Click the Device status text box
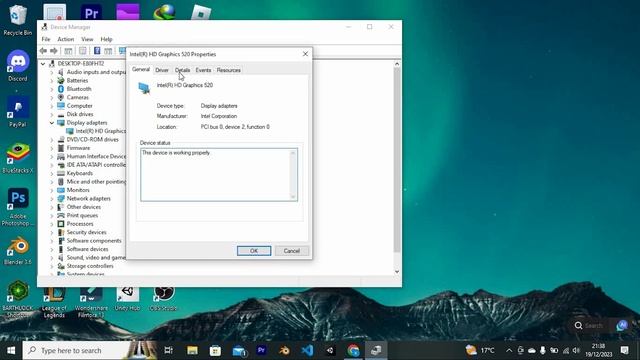 (x=219, y=175)
